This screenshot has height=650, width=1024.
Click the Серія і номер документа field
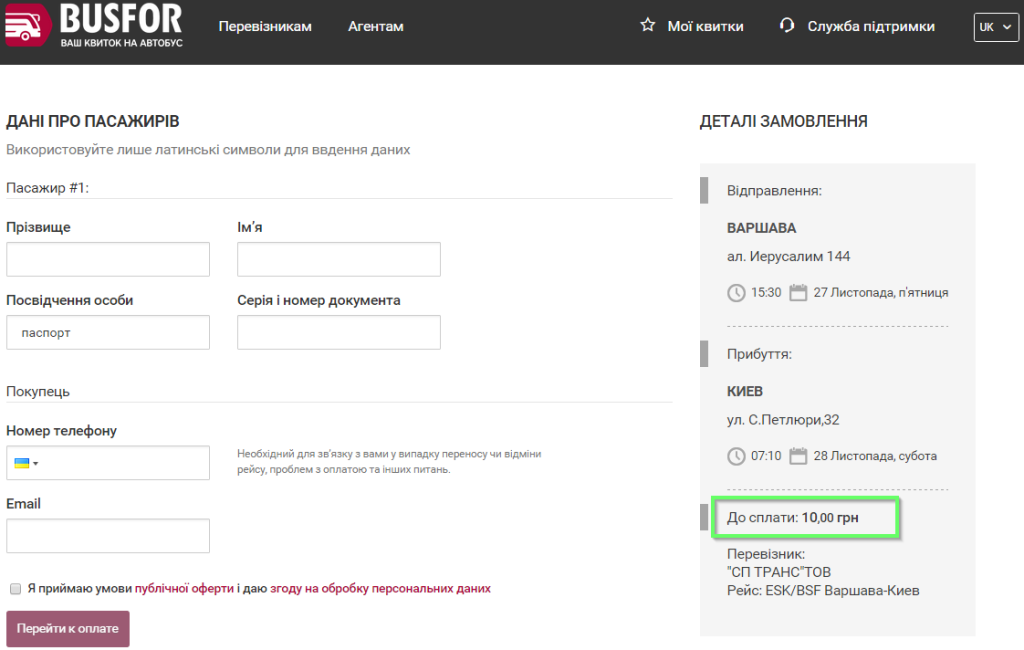339,333
